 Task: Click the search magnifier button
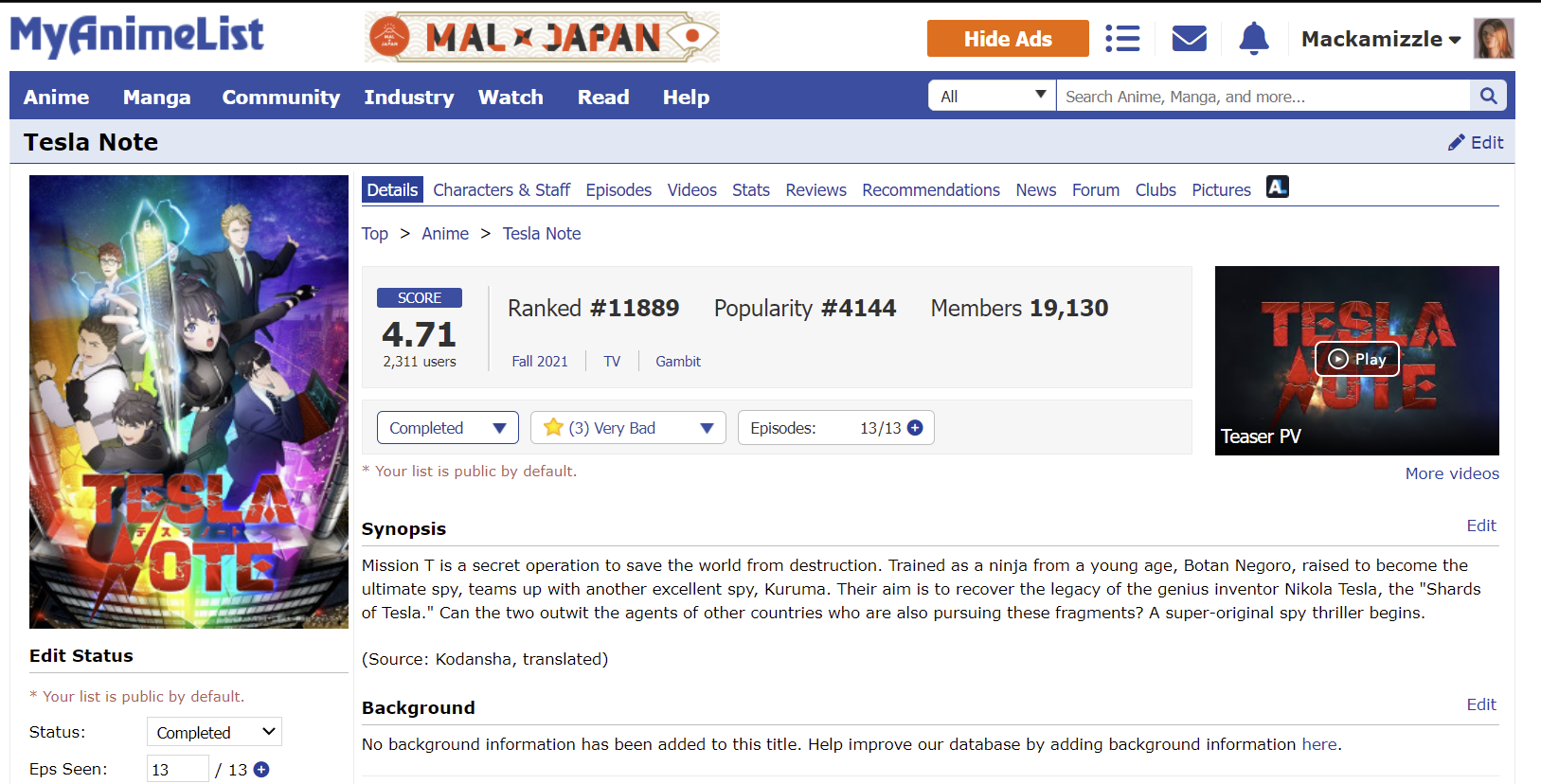pyautogui.click(x=1488, y=96)
